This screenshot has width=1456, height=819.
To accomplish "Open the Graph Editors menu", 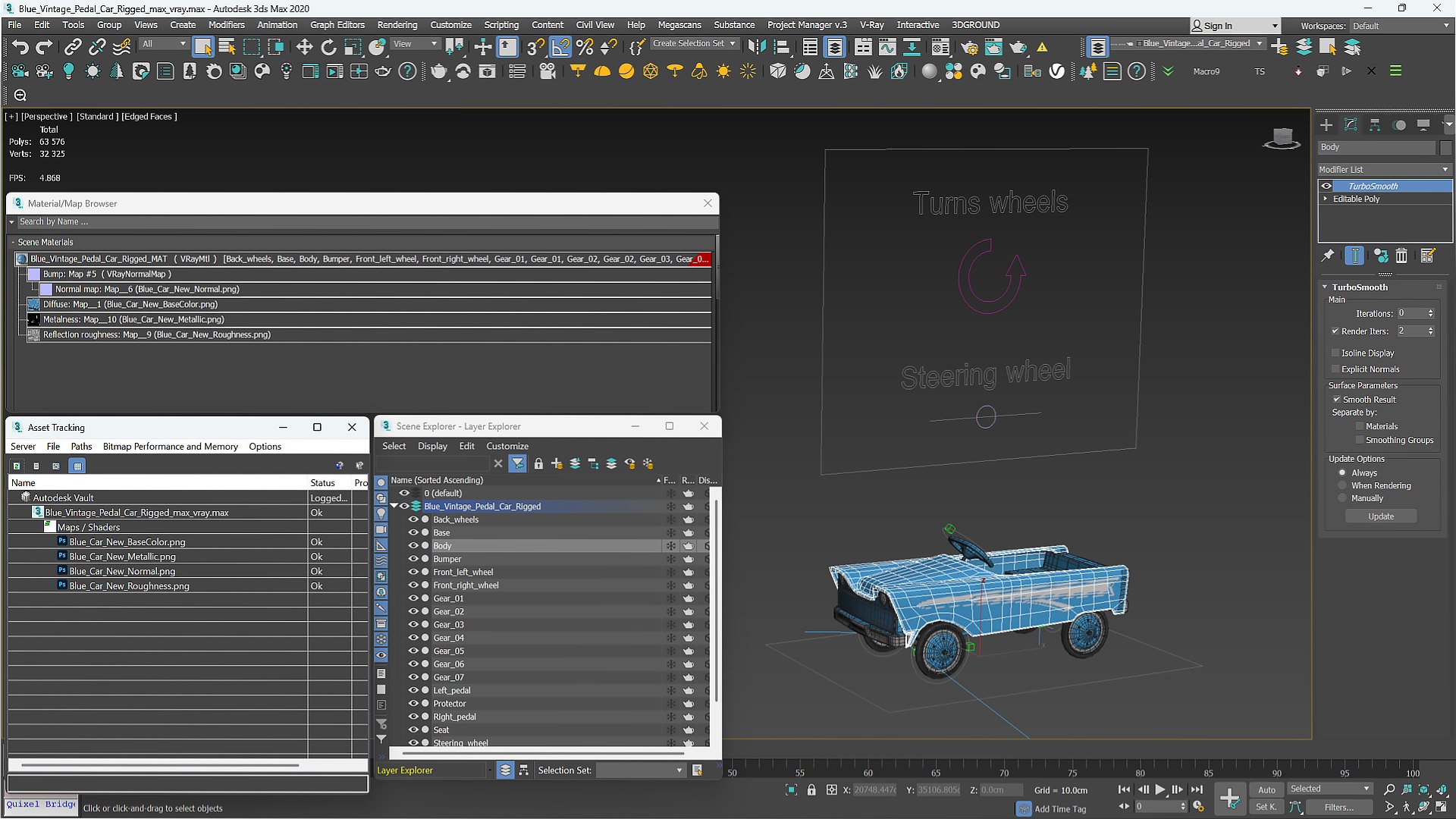I will pos(337,25).
